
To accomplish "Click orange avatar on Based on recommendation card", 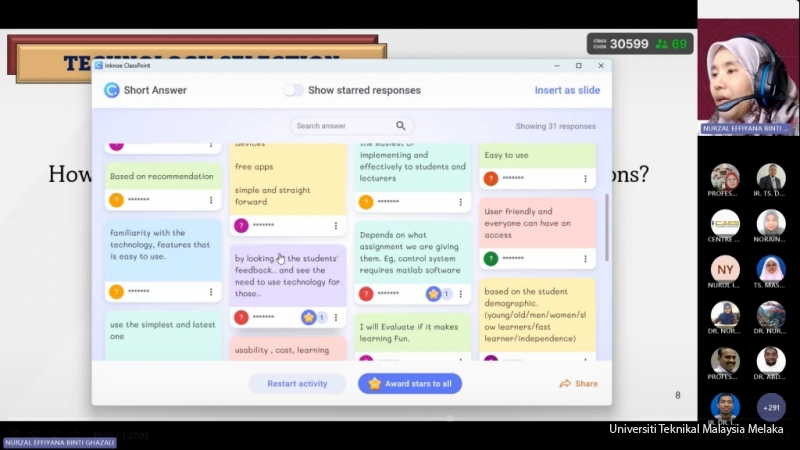I will 116,200.
